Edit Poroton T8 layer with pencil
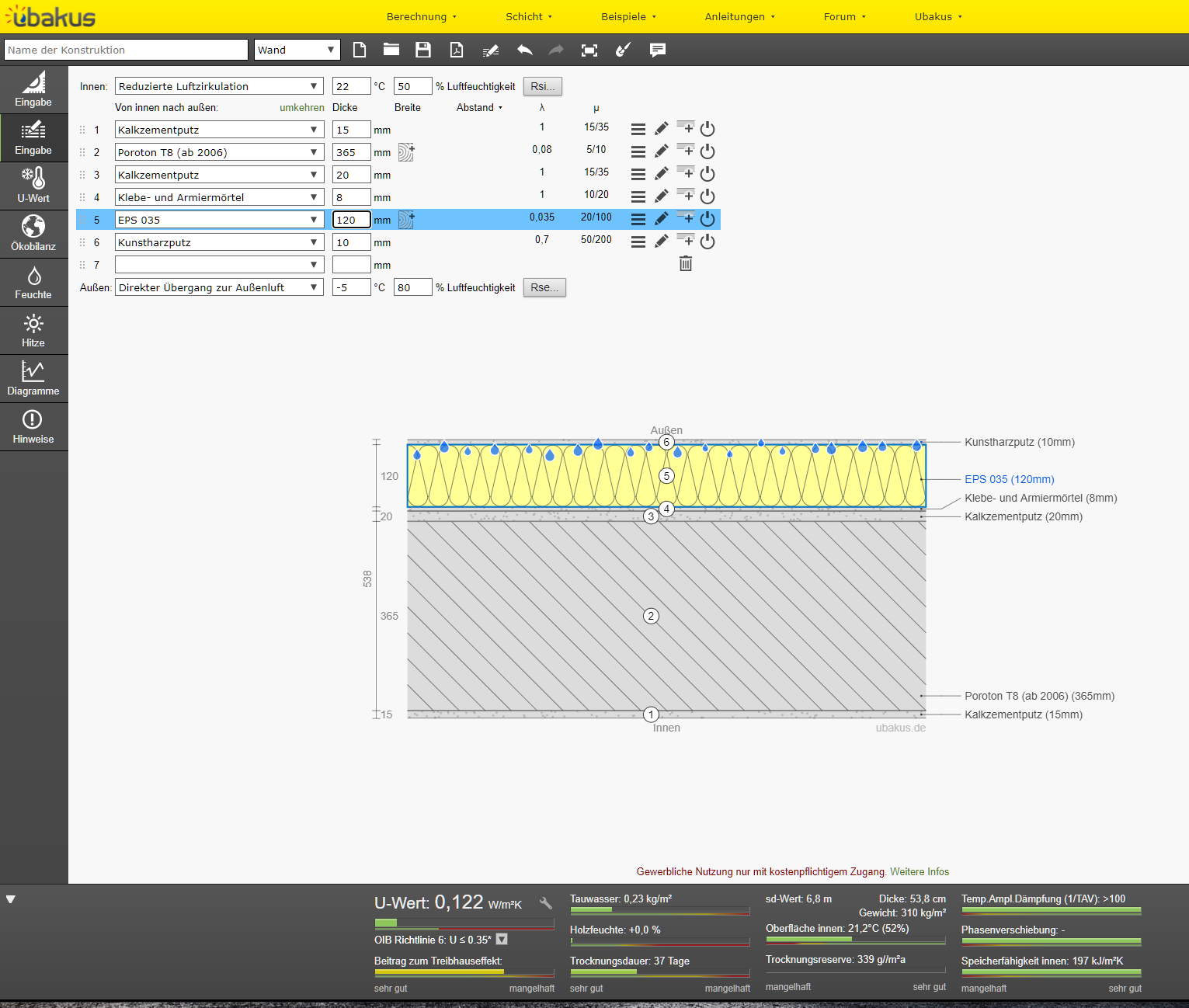This screenshot has height=1008, width=1189. tap(662, 151)
